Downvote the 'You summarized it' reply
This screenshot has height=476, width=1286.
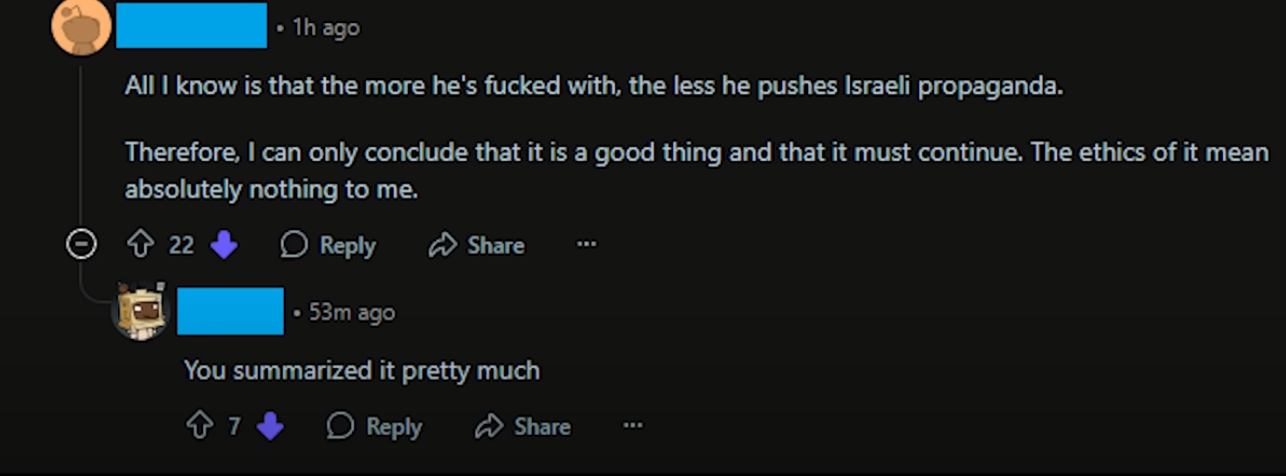coord(270,427)
